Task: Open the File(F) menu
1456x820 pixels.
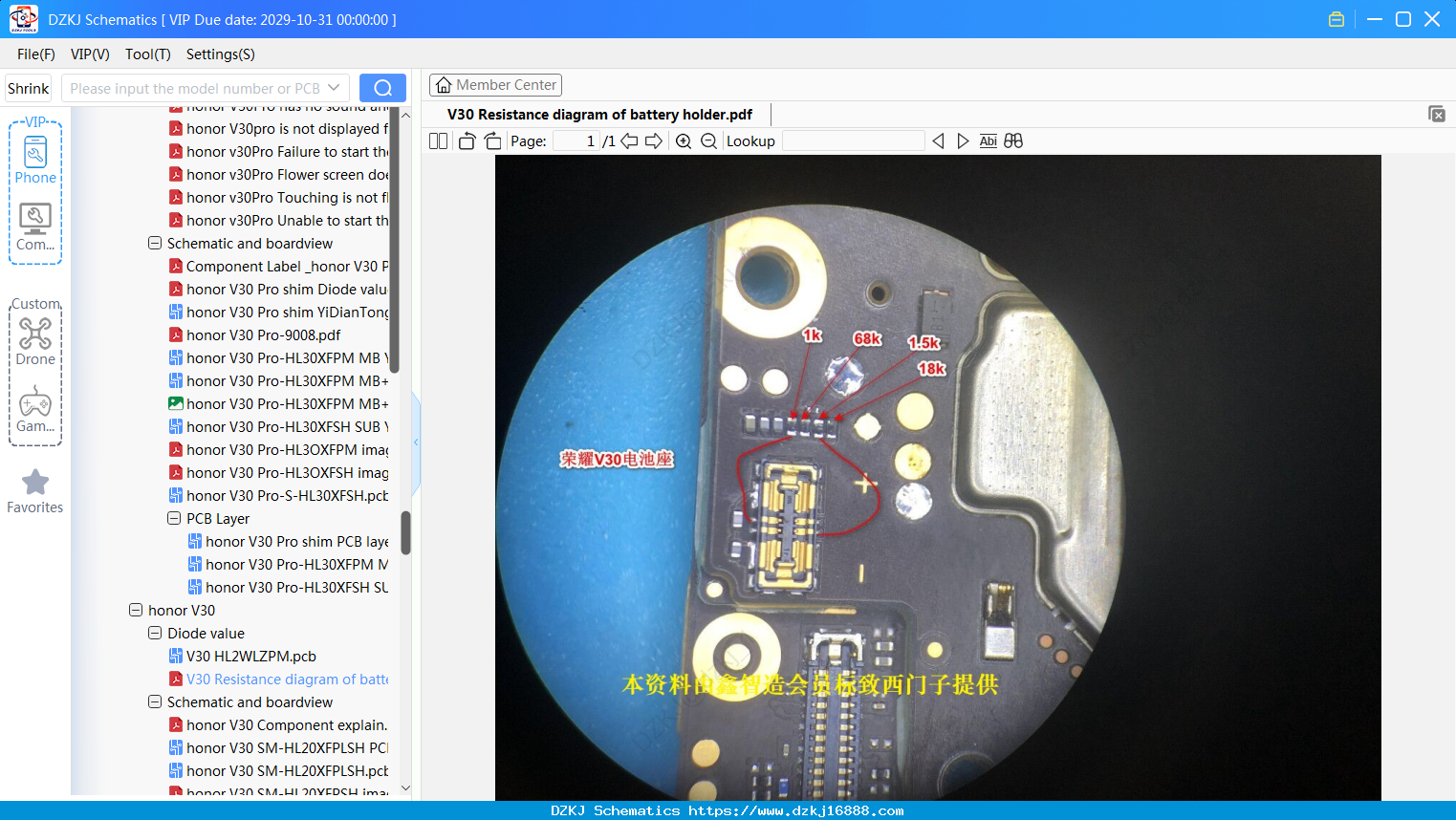Action: click(x=36, y=54)
